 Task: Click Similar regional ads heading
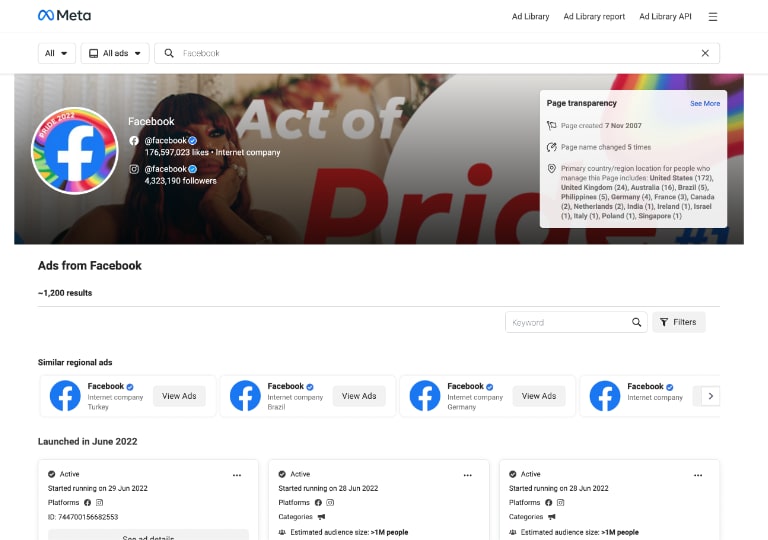tap(75, 363)
